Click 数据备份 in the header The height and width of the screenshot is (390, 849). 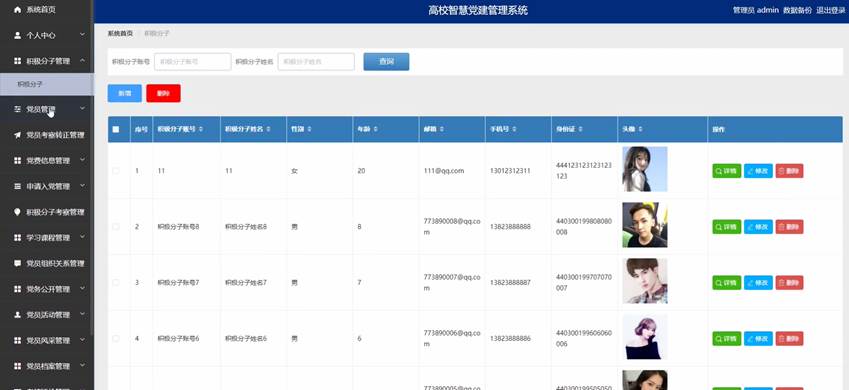click(797, 10)
